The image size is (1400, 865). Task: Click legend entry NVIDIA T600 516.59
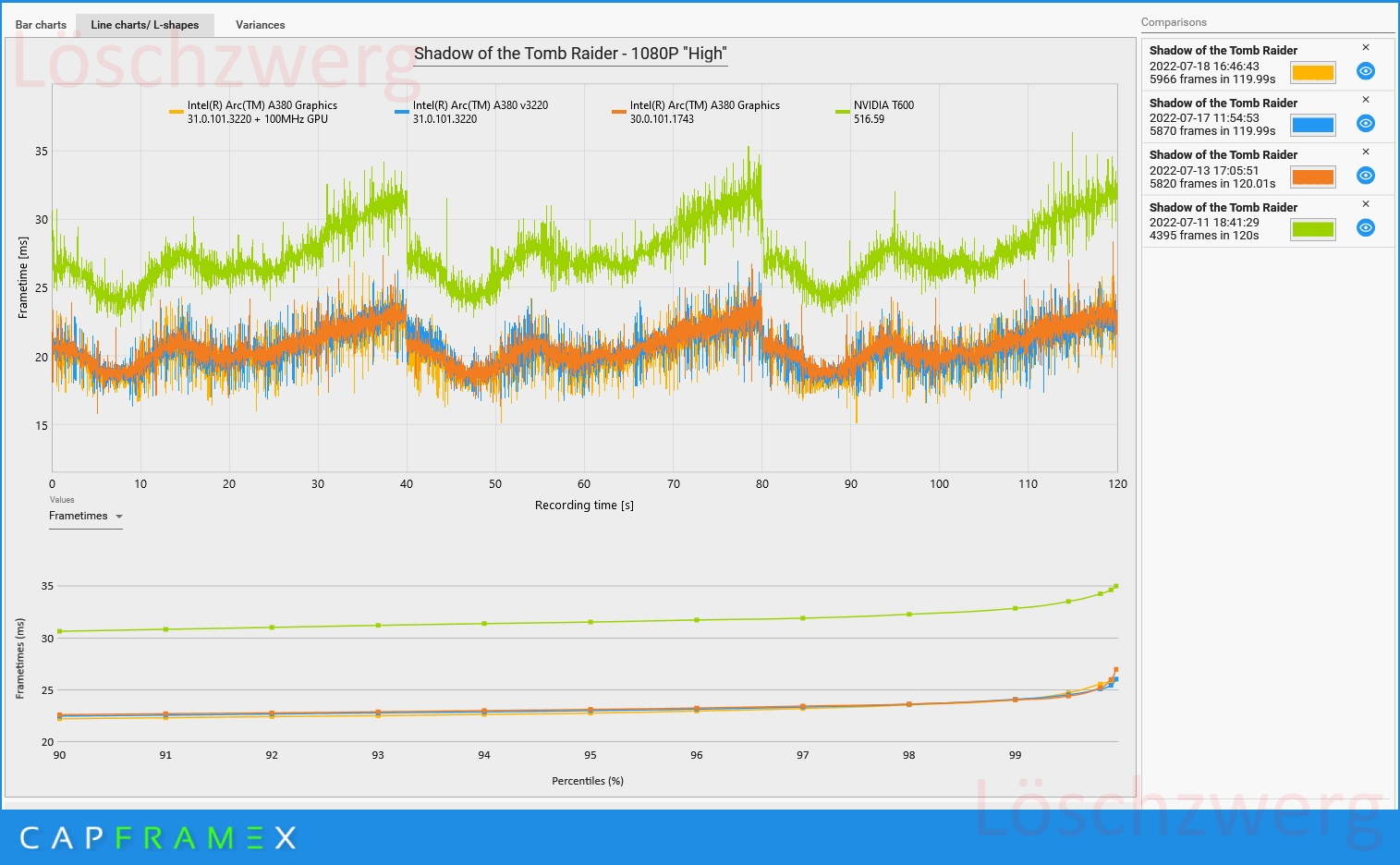coord(875,112)
